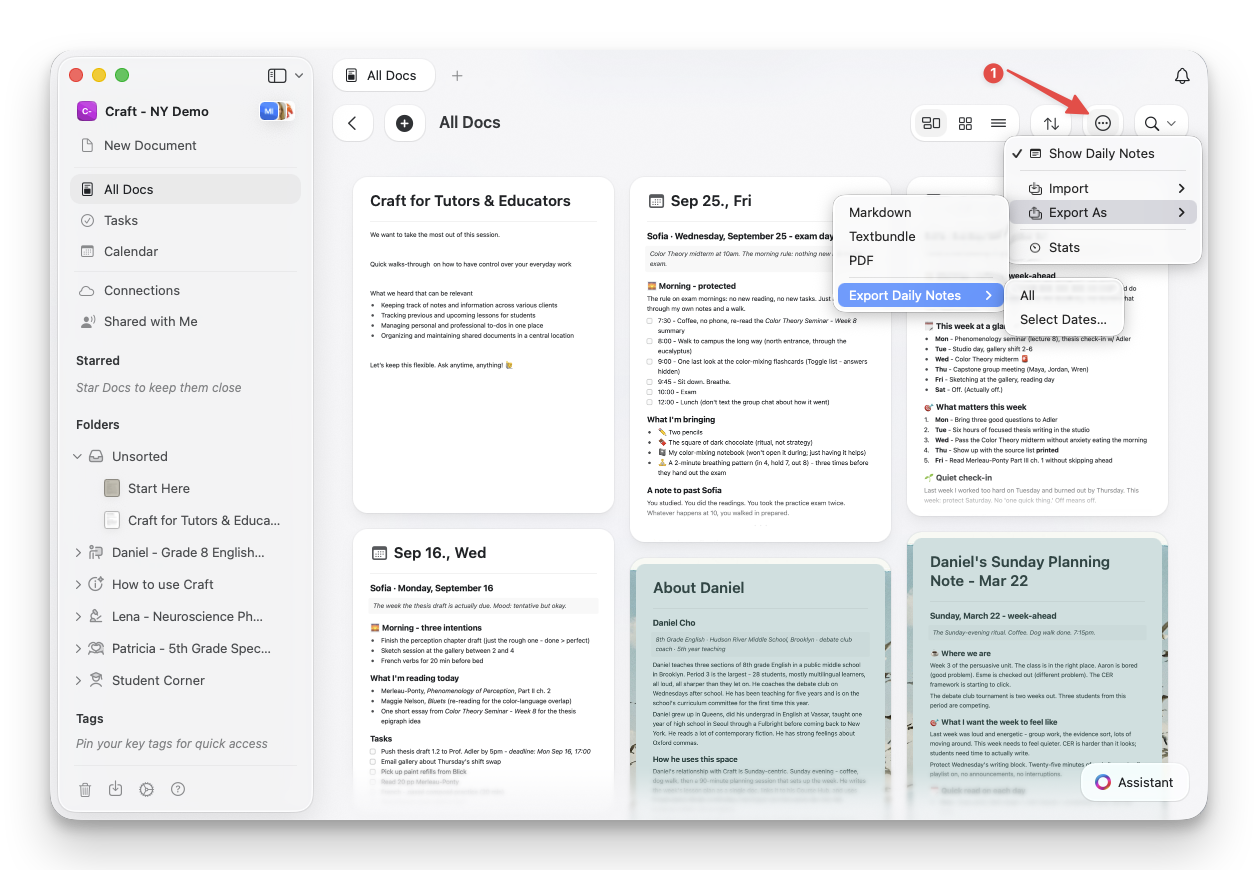The image size is (1258, 870).
Task: Open the search button
Action: (x=1152, y=123)
